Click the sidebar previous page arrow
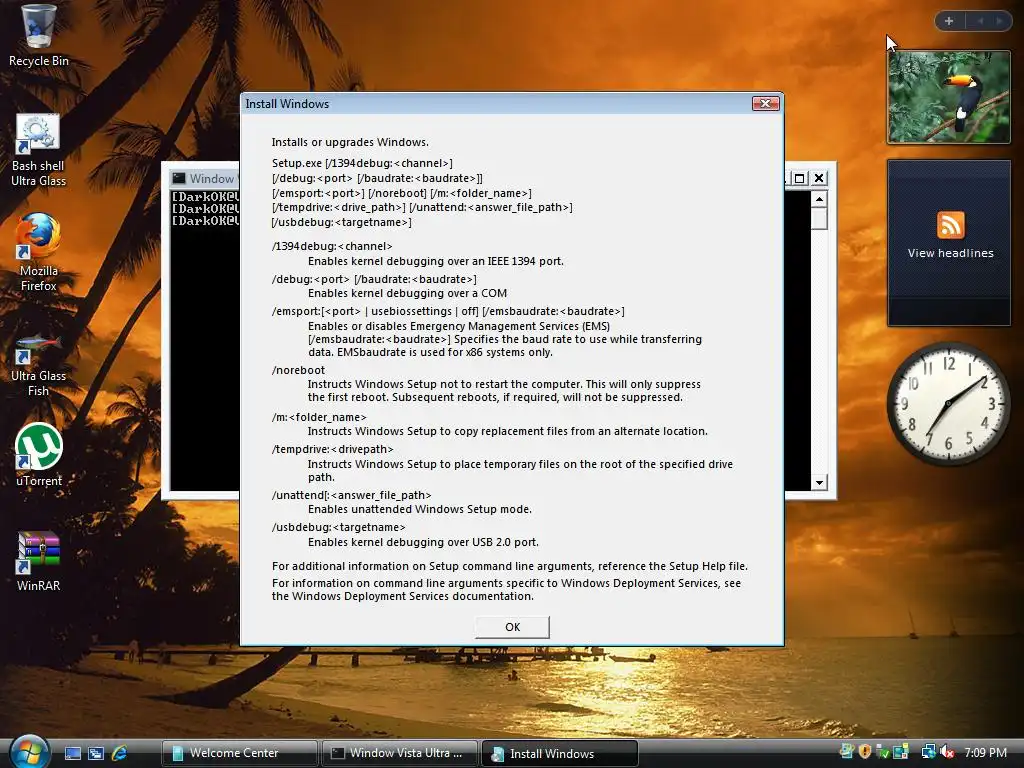This screenshot has width=1024, height=768. click(x=980, y=21)
